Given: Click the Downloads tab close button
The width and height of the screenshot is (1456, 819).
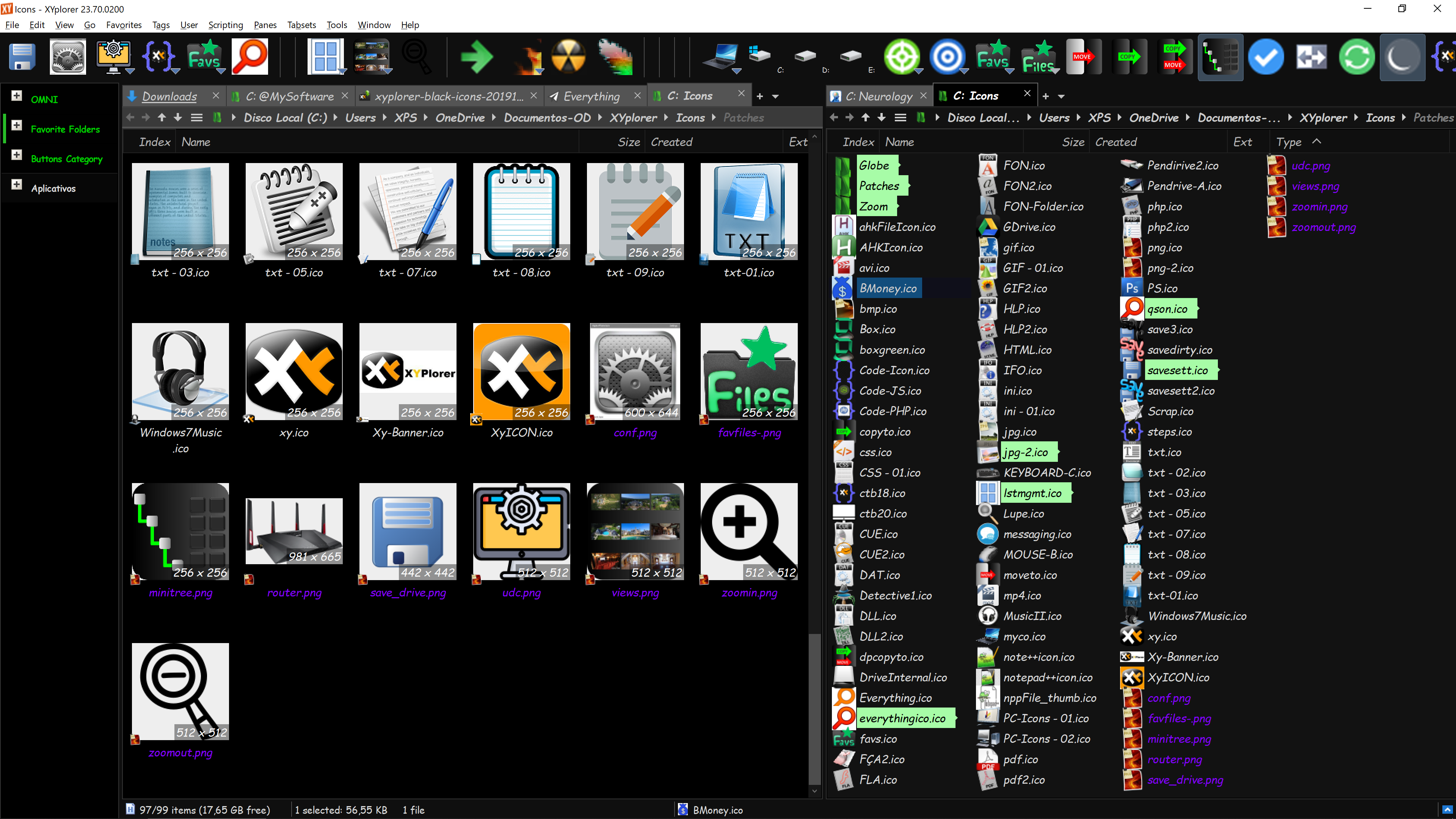Looking at the screenshot, I should pyautogui.click(x=215, y=96).
